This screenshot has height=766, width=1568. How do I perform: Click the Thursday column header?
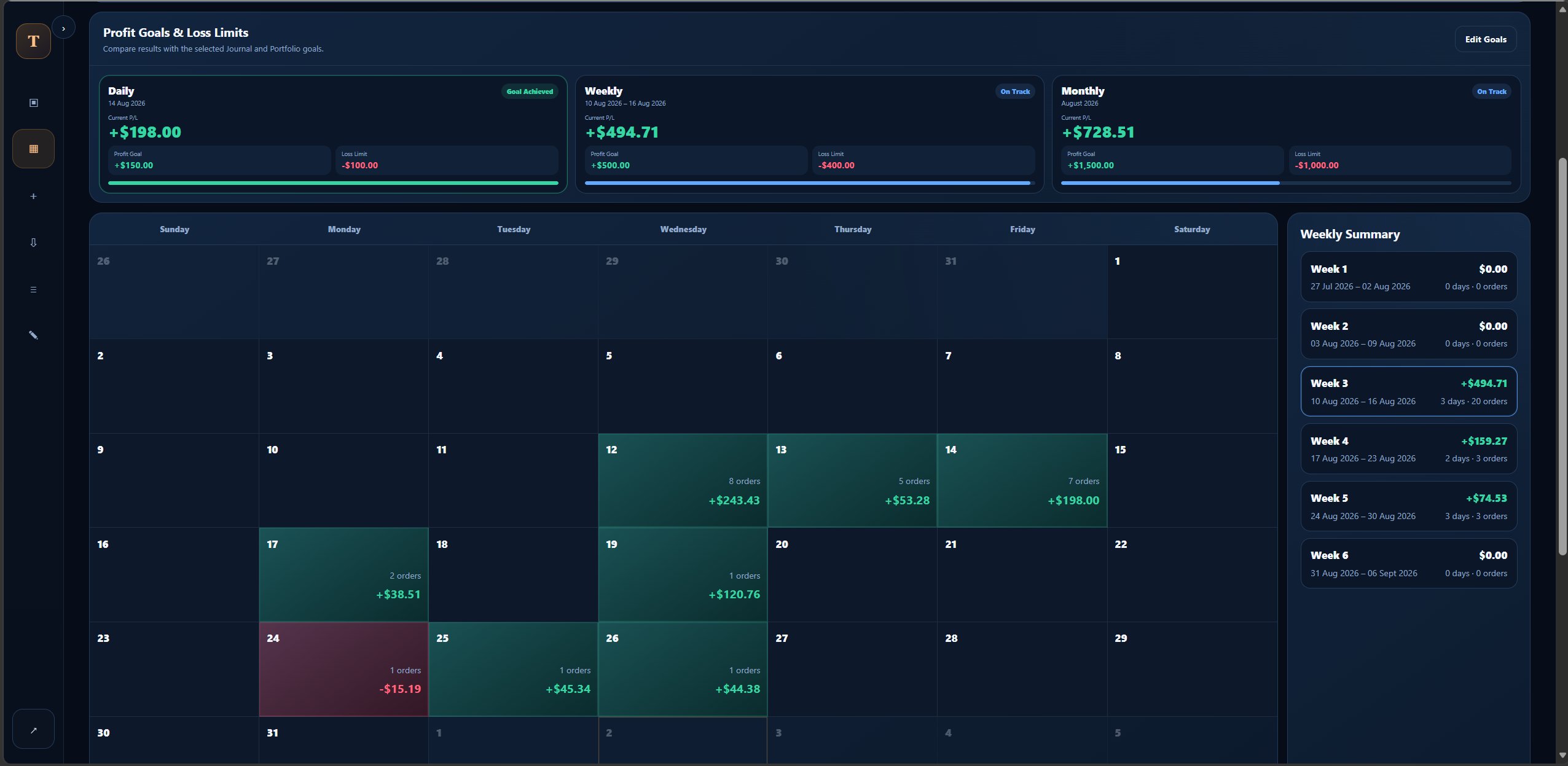853,229
